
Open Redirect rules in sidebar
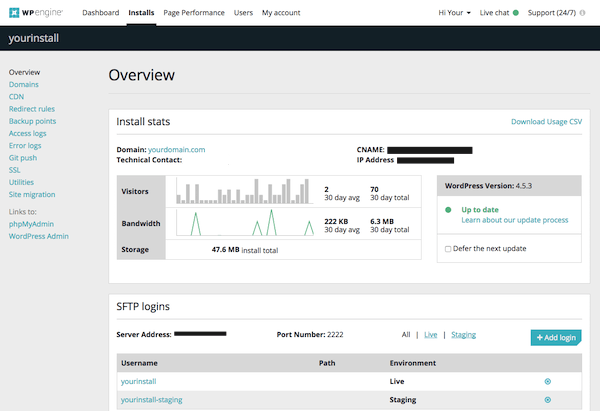point(32,109)
